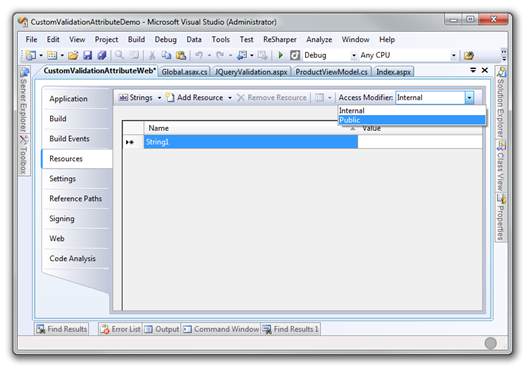Open the Output panel tab
This screenshot has width=528, height=370.
tap(162, 329)
